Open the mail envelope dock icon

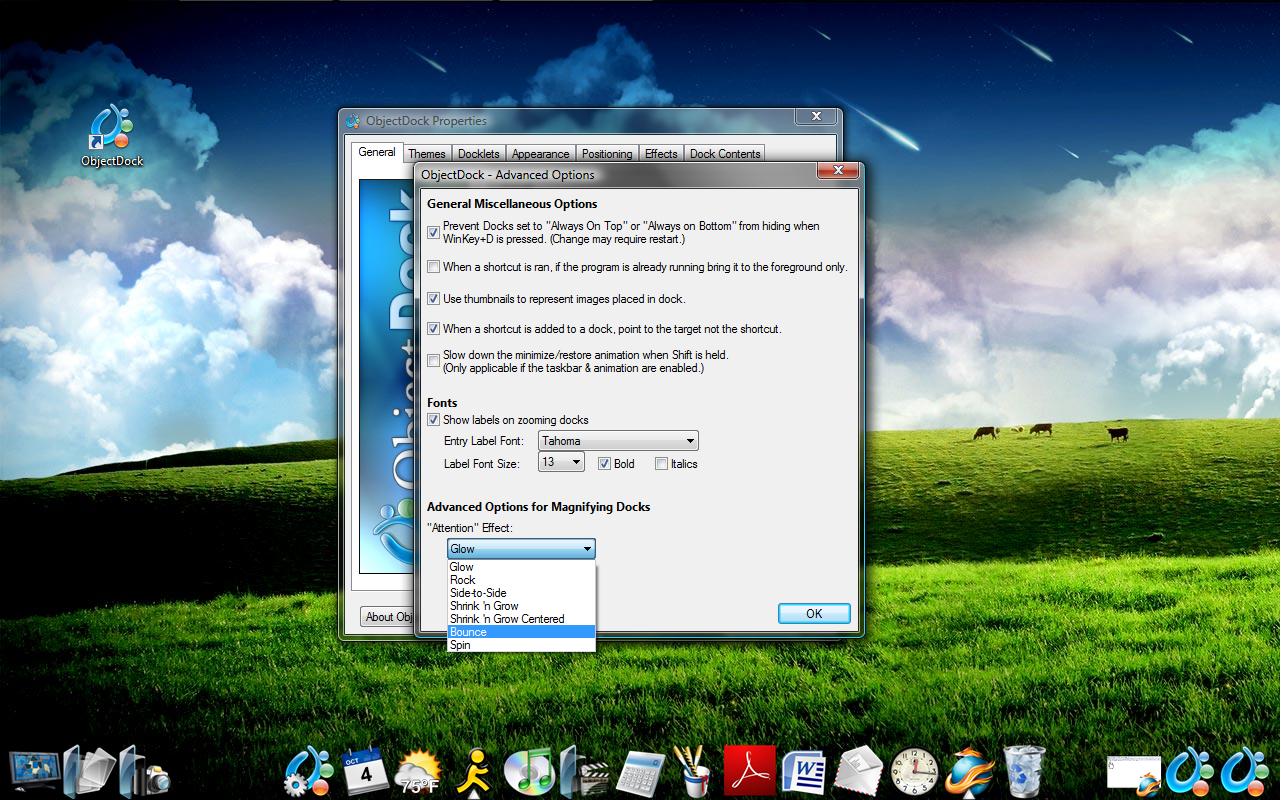click(858, 771)
